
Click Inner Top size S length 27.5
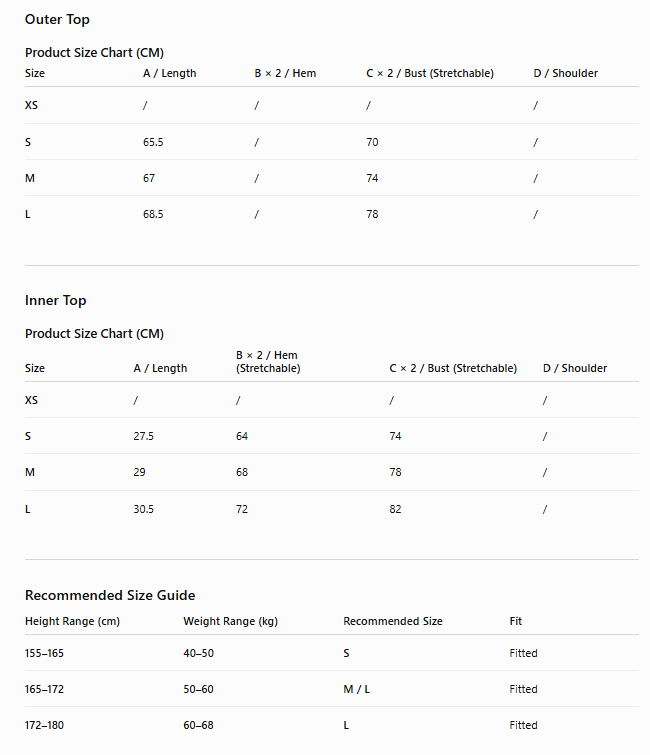143,436
